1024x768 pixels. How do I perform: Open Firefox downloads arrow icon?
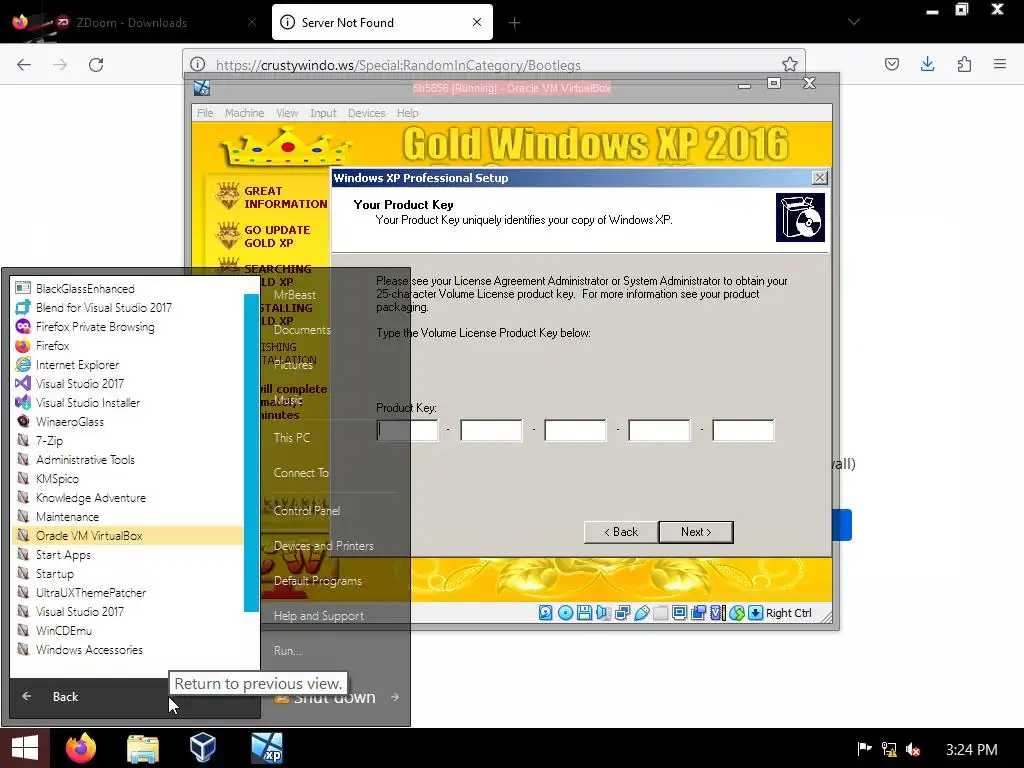pos(927,64)
